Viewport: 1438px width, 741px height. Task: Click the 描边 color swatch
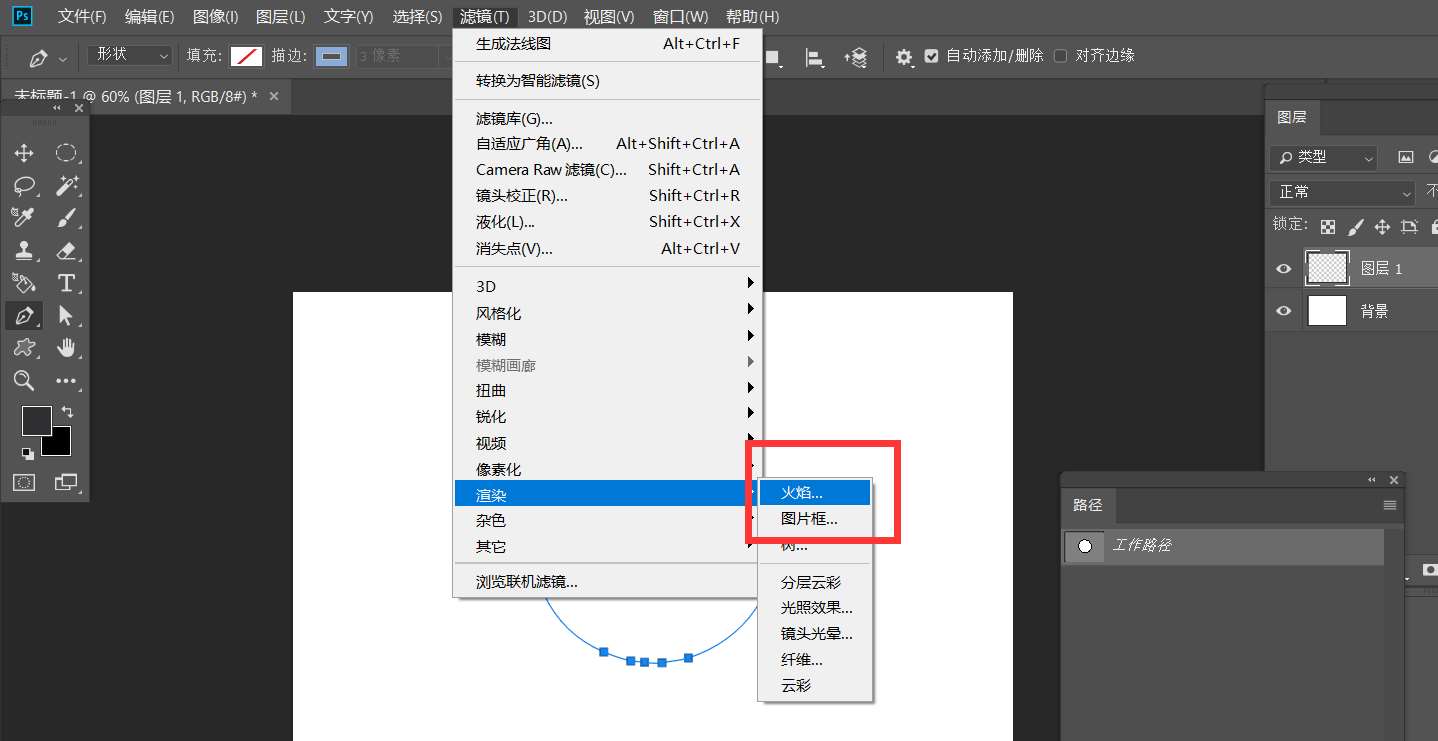click(331, 56)
